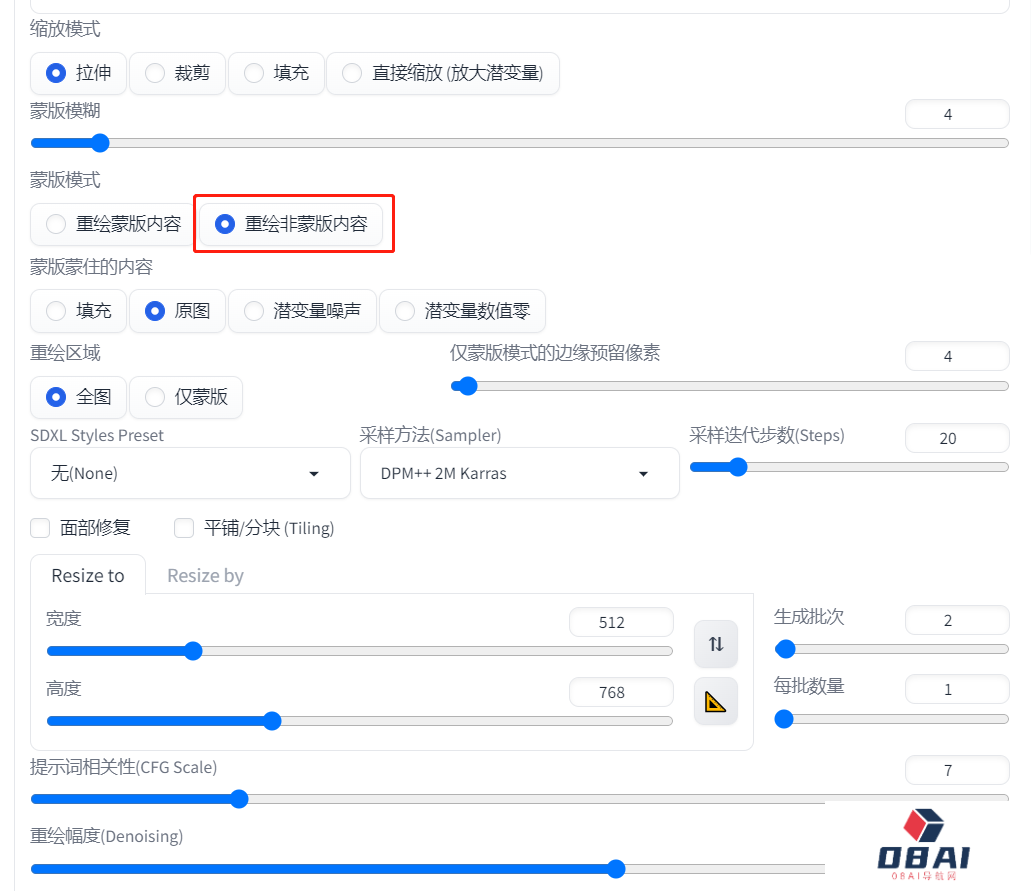Image resolution: width=1031 pixels, height=891 pixels.
Task: Enable the 面部修复 checkbox
Action: click(41, 528)
